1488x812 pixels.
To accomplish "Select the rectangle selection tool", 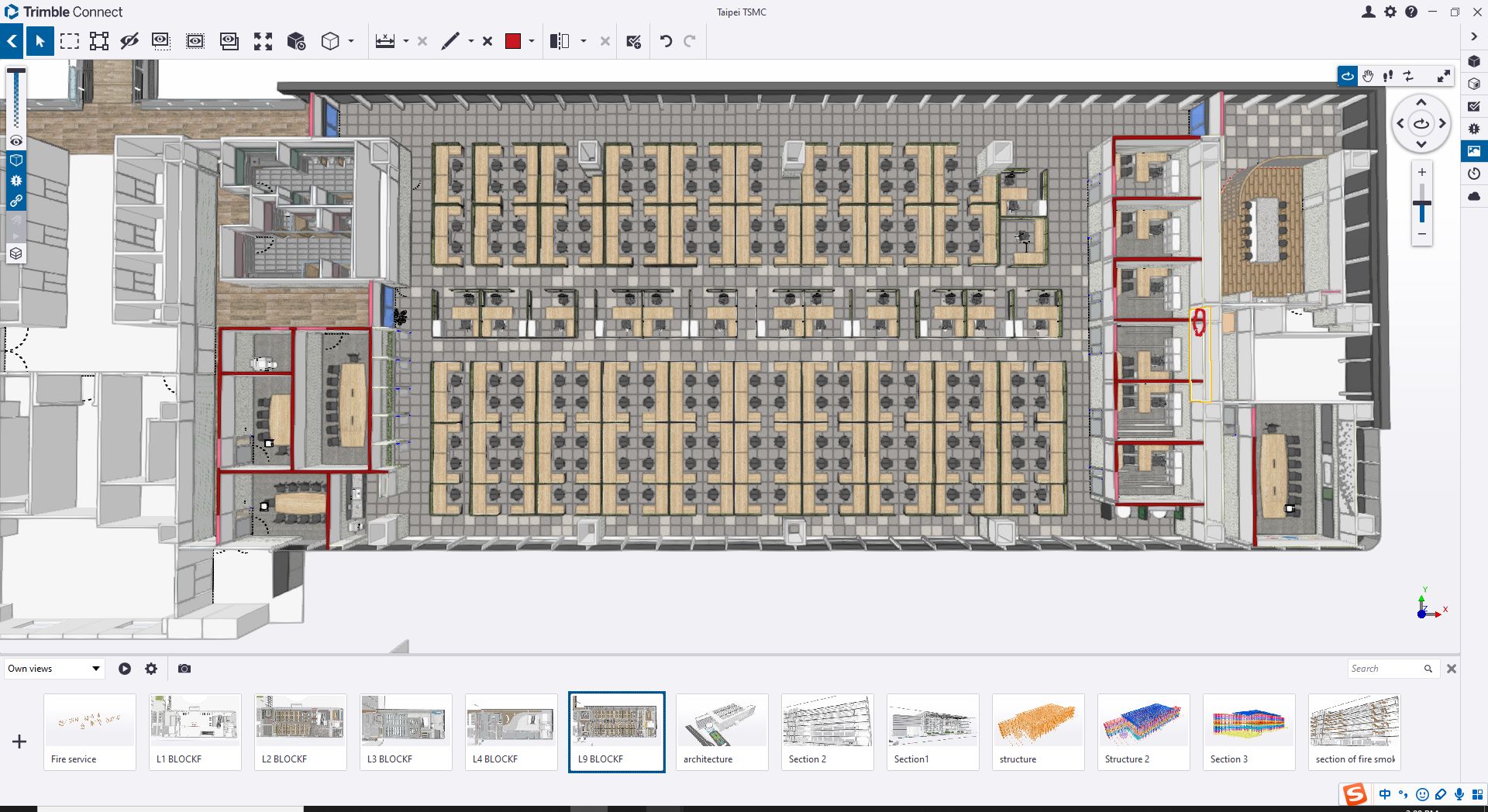I will click(70, 41).
